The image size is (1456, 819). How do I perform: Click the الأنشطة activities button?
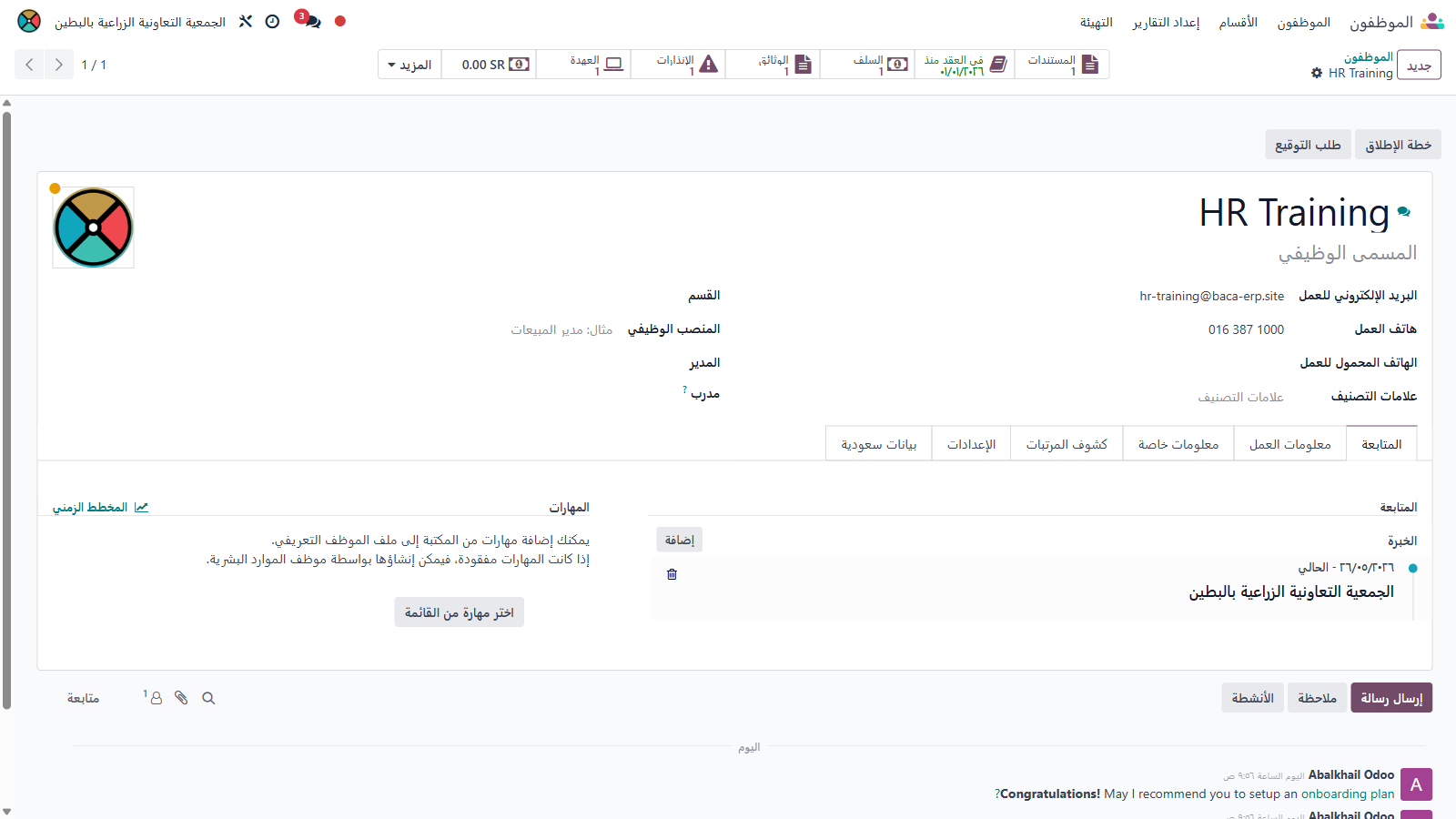coord(1252,698)
